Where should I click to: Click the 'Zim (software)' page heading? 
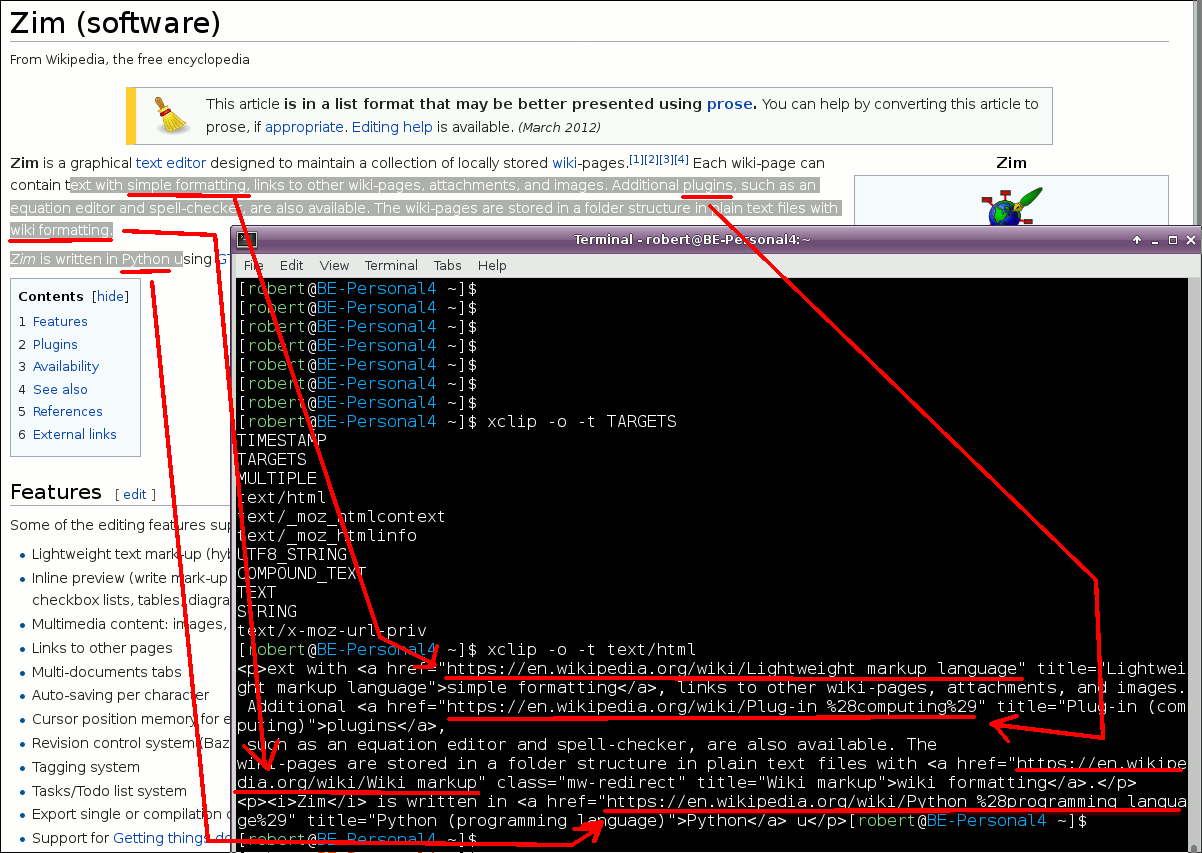point(116,22)
